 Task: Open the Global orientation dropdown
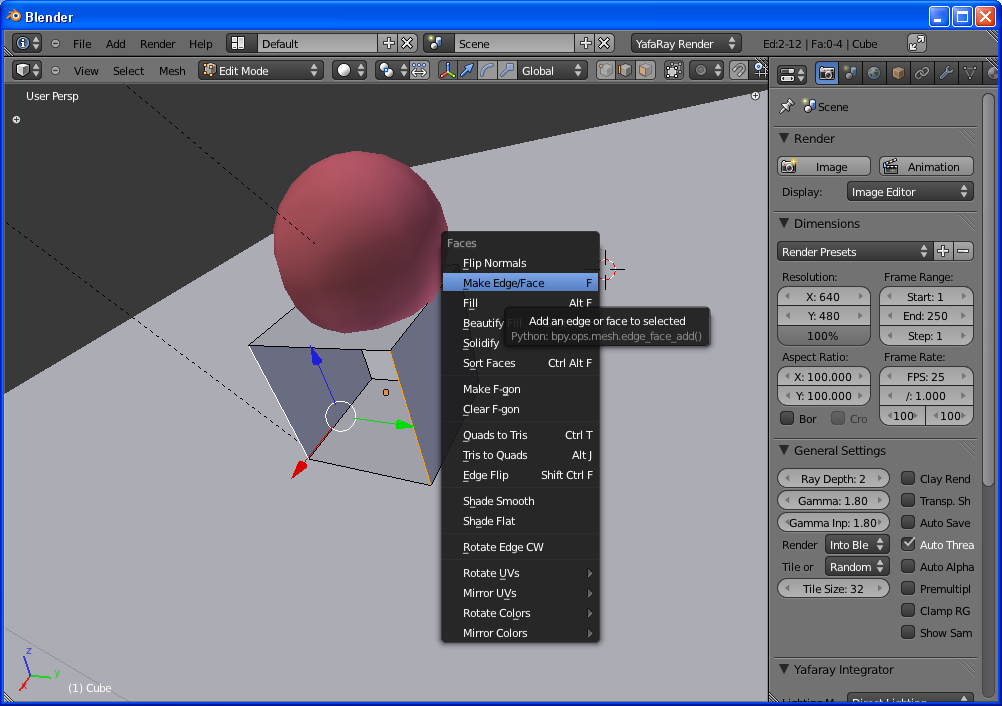[x=551, y=70]
